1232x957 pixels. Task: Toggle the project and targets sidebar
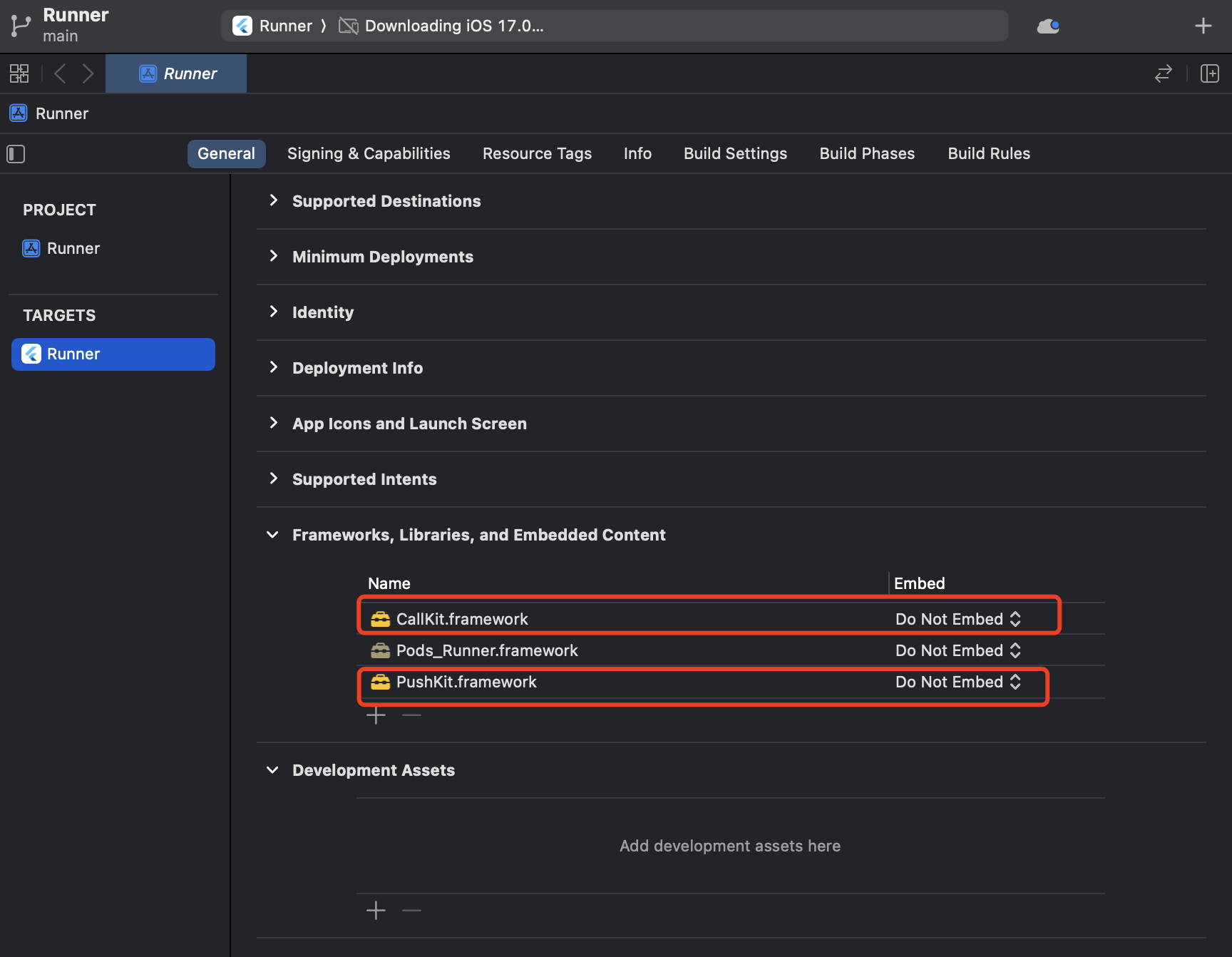pyautogui.click(x=16, y=154)
